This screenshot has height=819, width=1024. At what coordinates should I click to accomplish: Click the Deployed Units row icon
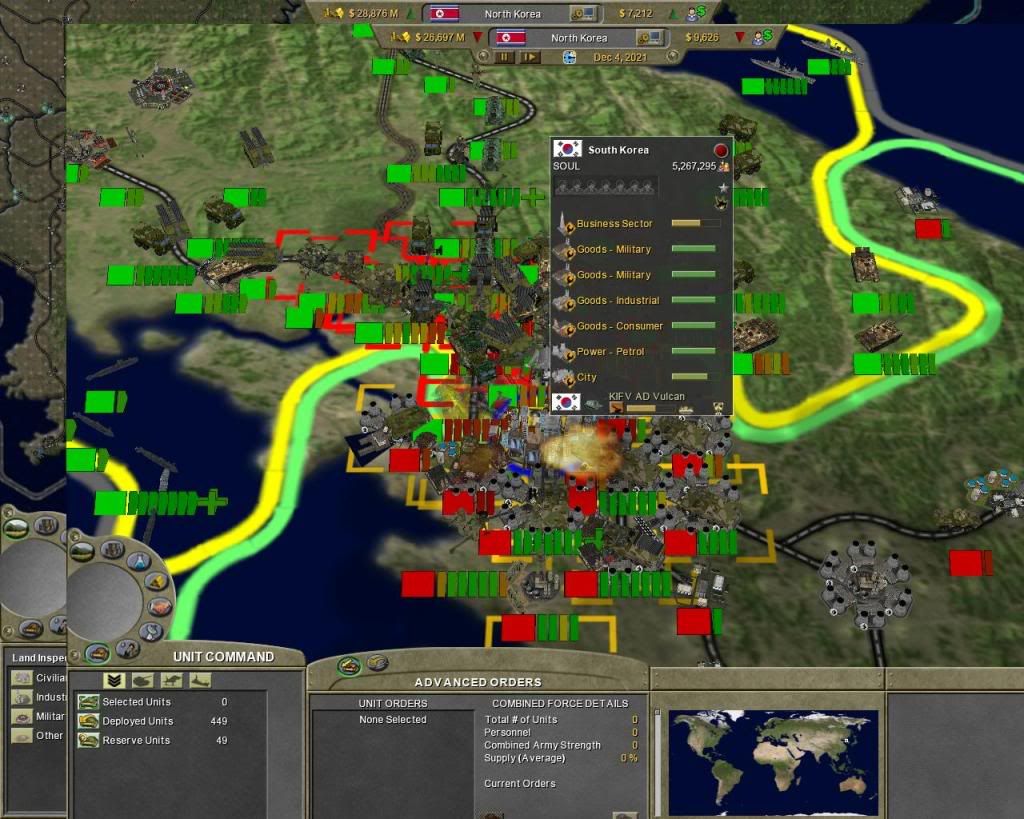88,721
